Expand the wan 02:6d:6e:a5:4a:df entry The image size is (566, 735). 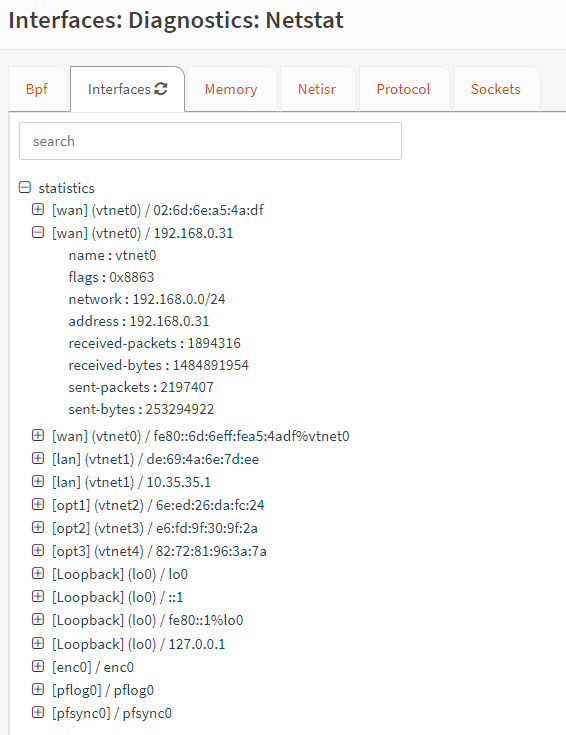[x=38, y=209]
